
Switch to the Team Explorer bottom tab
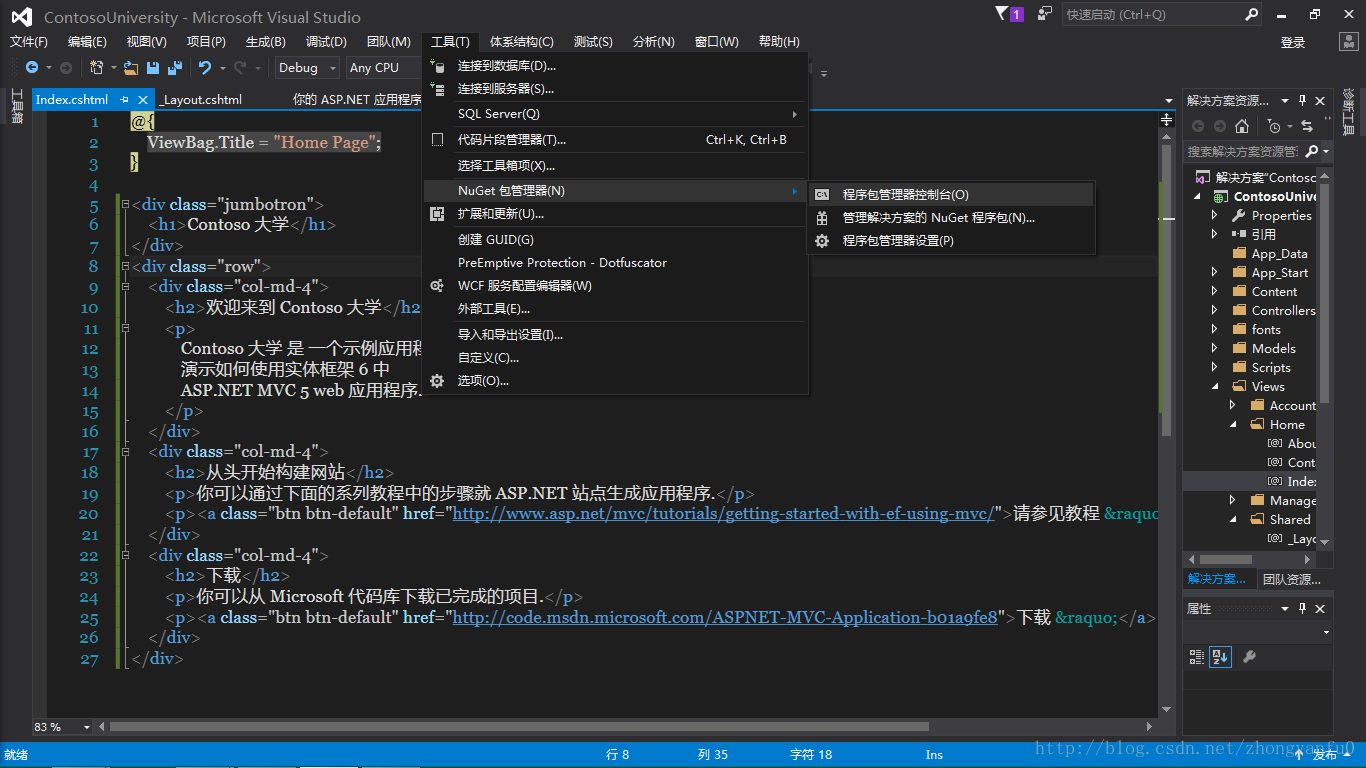pos(1291,579)
